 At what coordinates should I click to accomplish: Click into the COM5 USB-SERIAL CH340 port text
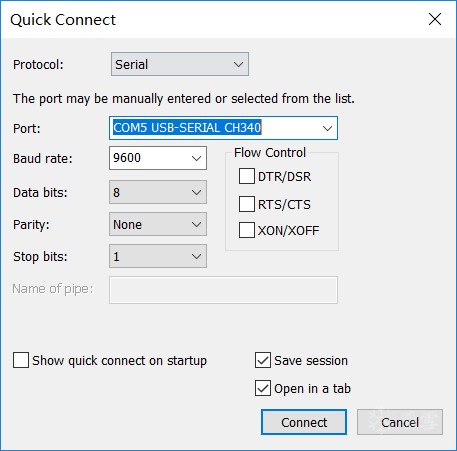click(x=187, y=128)
